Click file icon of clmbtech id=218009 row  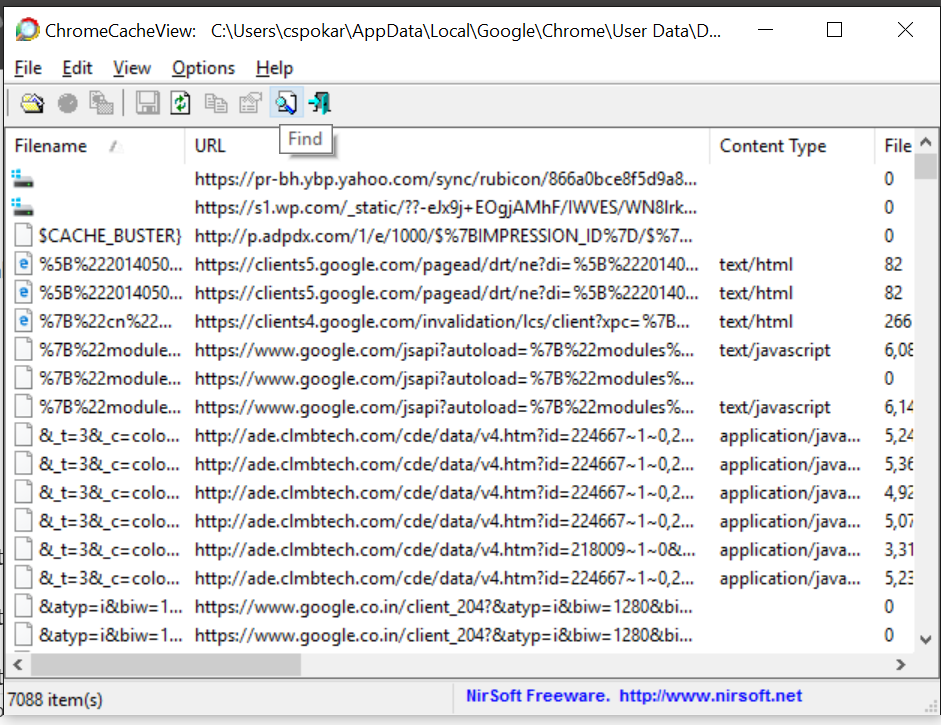click(23, 549)
